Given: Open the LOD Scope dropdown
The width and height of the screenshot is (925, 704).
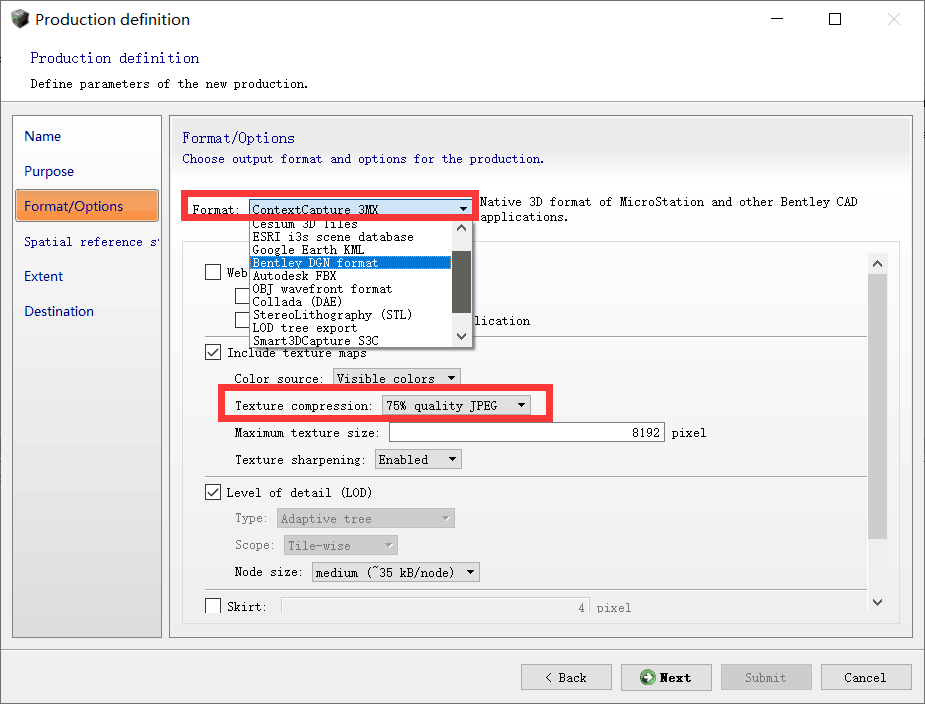Looking at the screenshot, I should [x=341, y=545].
